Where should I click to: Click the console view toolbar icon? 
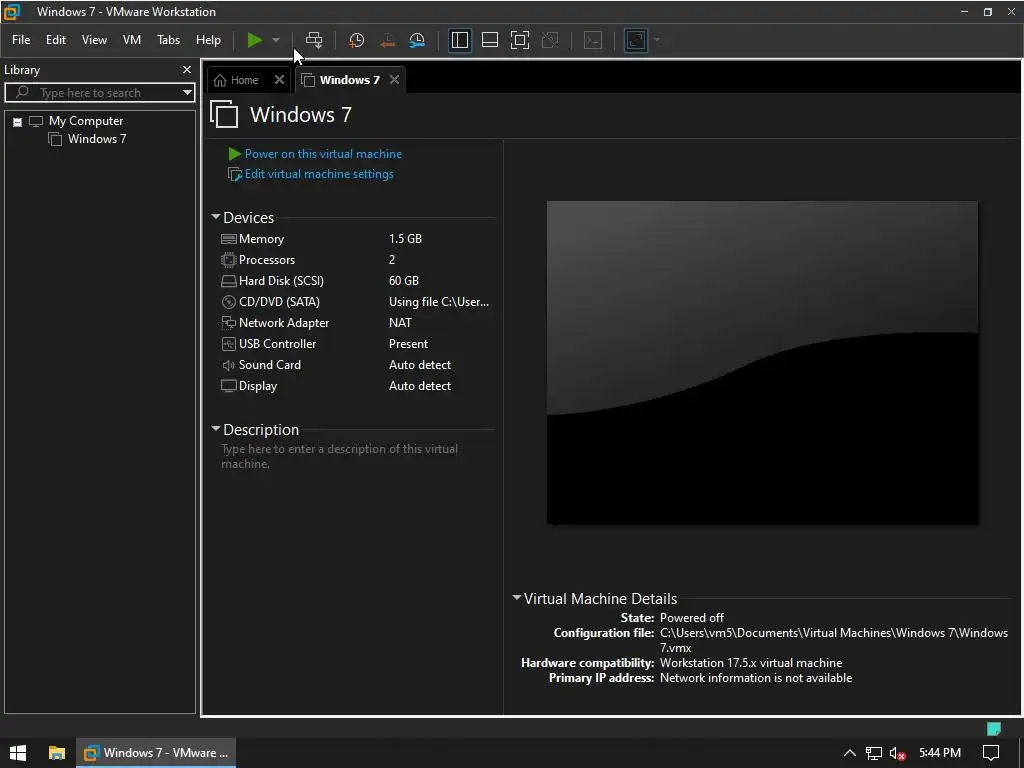593,40
